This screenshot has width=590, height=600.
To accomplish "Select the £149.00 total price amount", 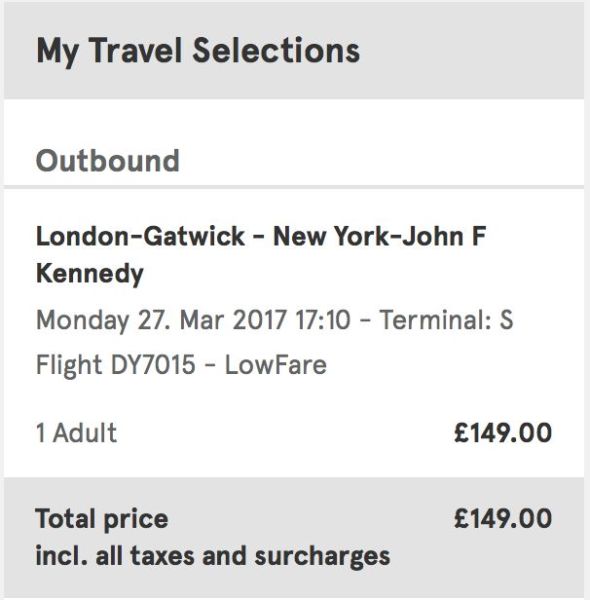I will pos(503,518).
